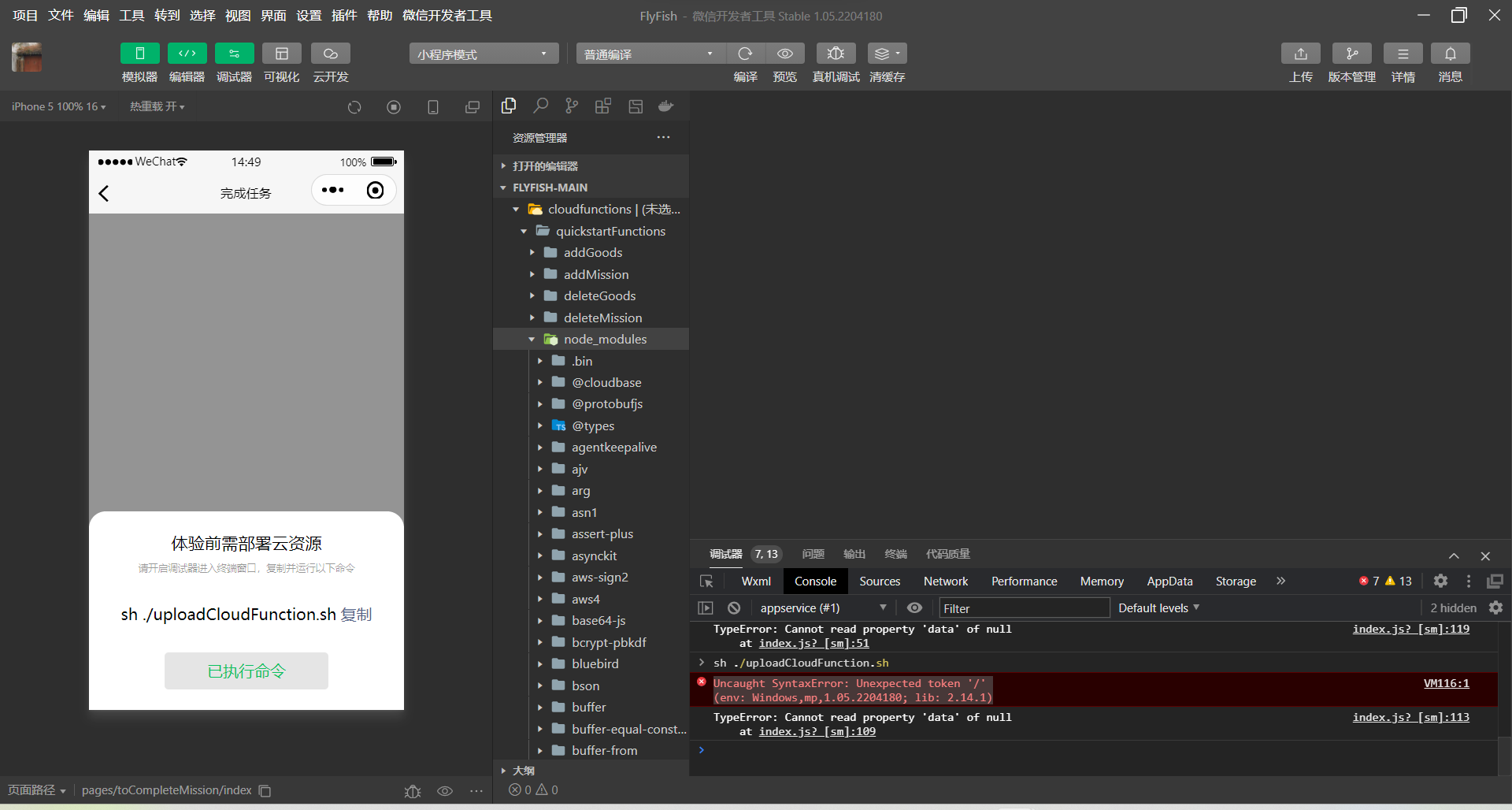The height and width of the screenshot is (810, 1512).
Task: Show more devtools tabs chevron
Action: tap(1281, 581)
